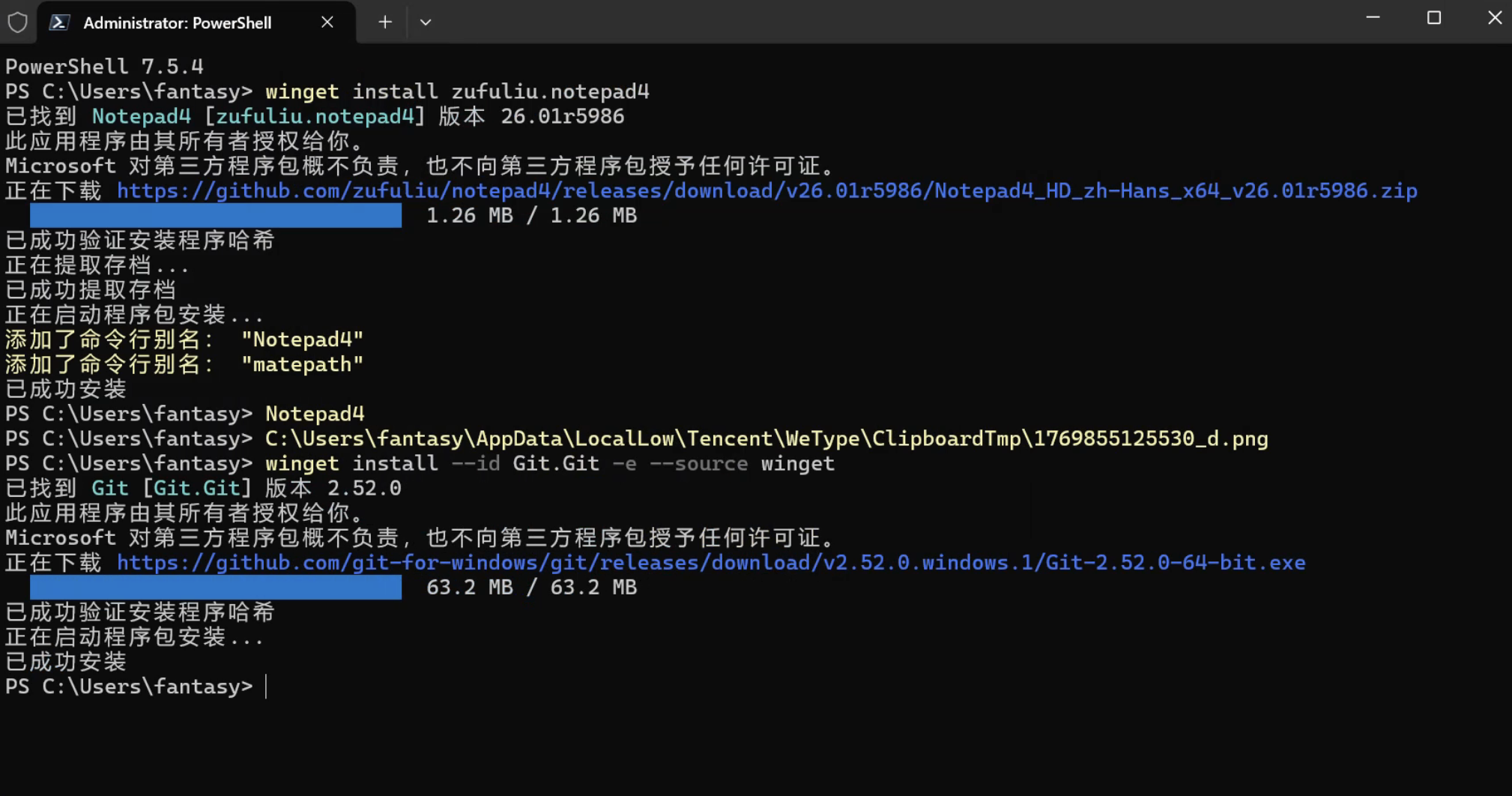The image size is (1512, 796).
Task: Maximize the terminal window
Action: coord(1433,18)
